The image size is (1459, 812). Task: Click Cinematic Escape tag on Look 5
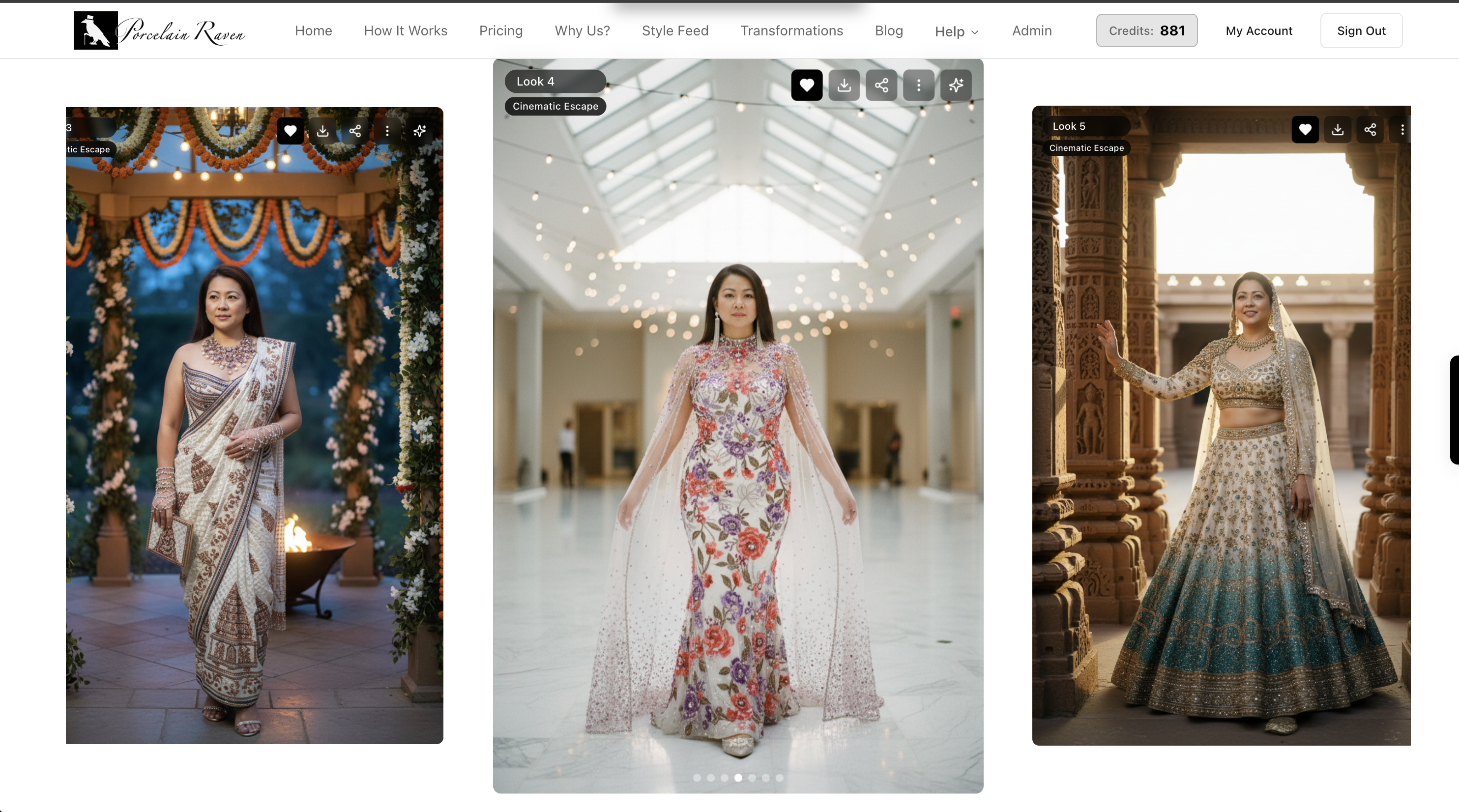(1086, 148)
